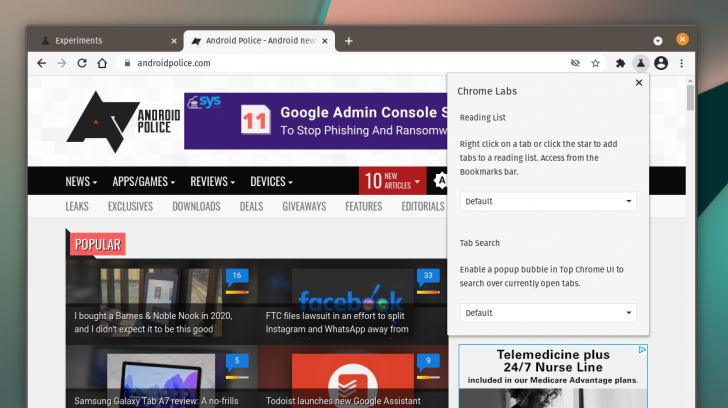The image size is (728, 408).
Task: Click the 33 comments bubble on FTC article
Action: pyautogui.click(x=428, y=276)
